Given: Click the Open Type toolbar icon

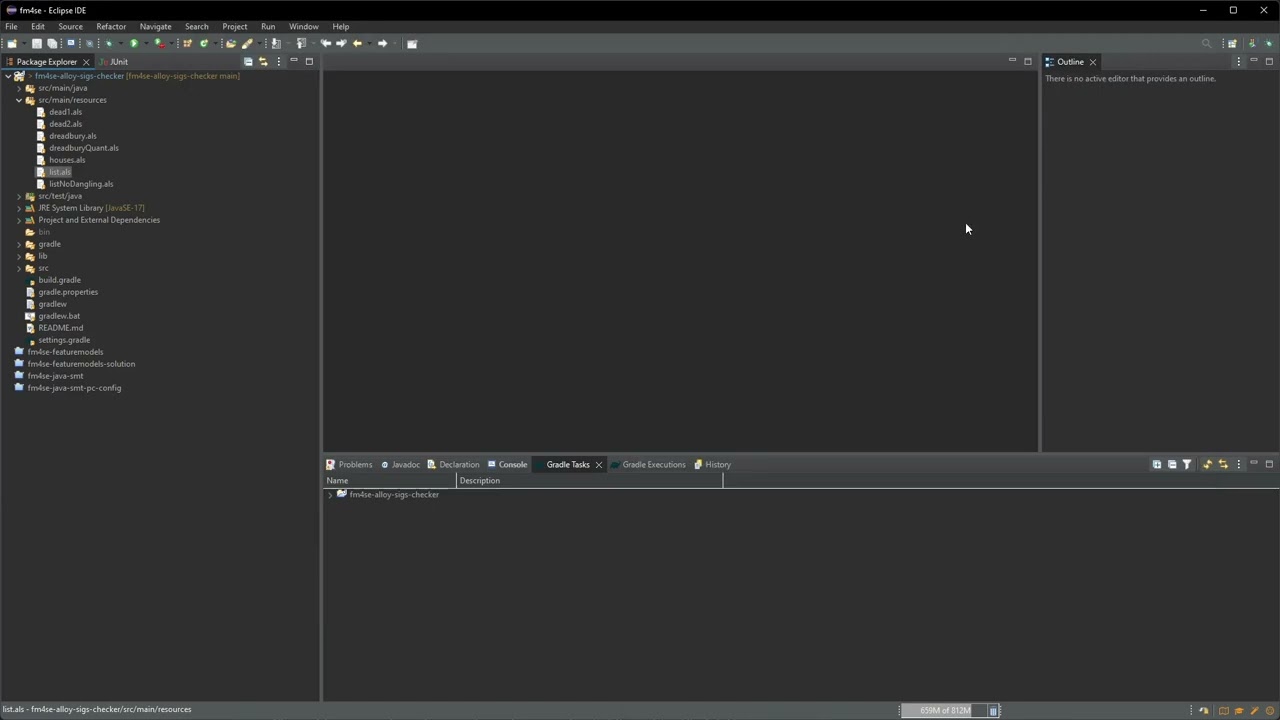Looking at the screenshot, I should [x=231, y=43].
